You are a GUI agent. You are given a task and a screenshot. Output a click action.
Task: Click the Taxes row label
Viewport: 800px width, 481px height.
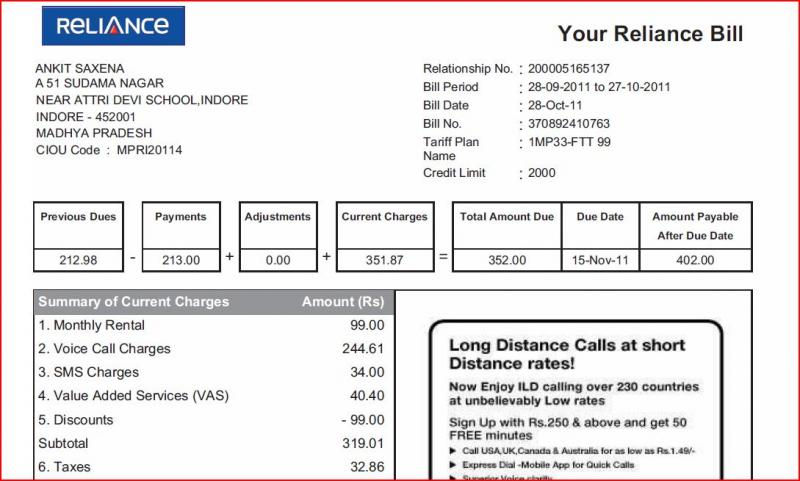64,467
